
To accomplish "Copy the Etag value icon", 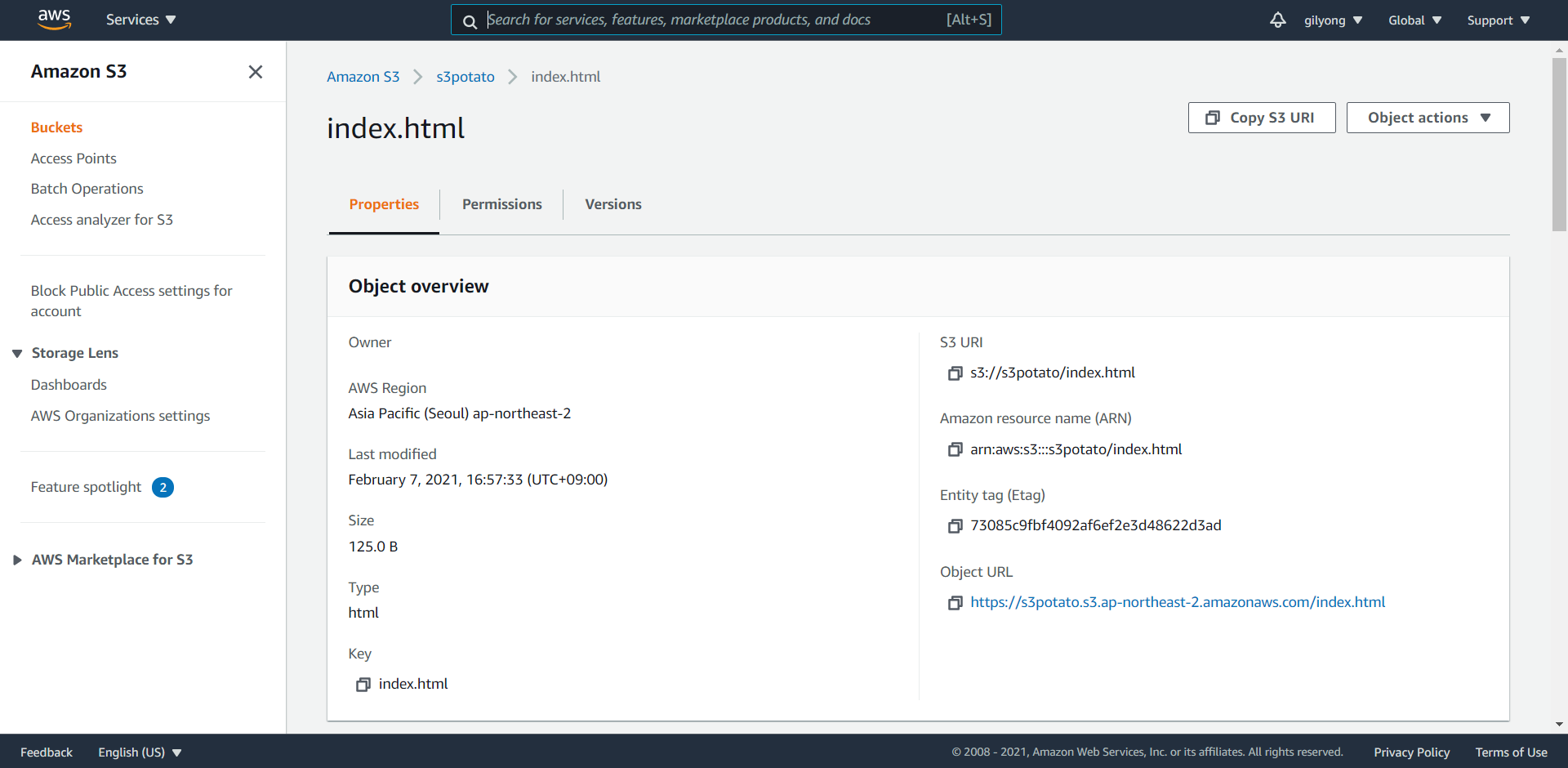I will coord(955,526).
